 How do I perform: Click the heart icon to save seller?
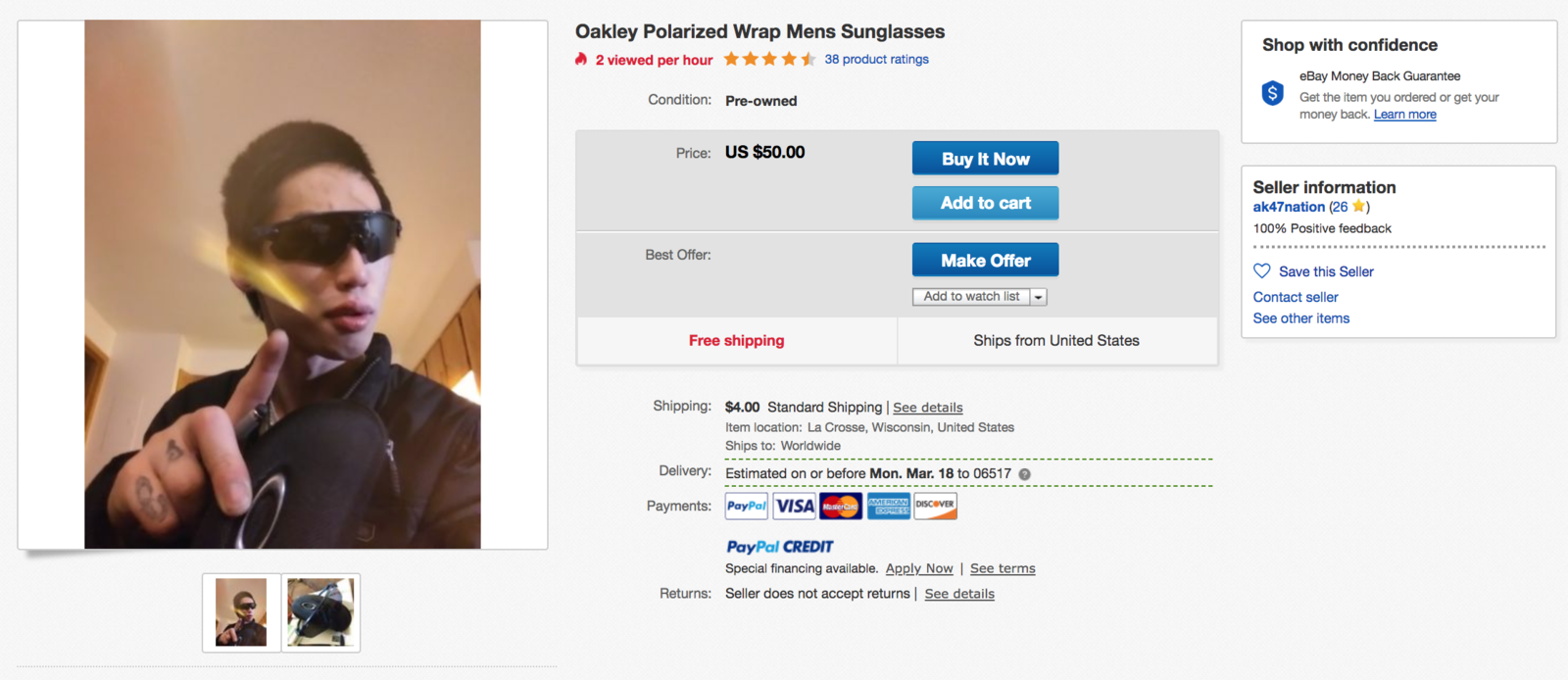[1262, 271]
